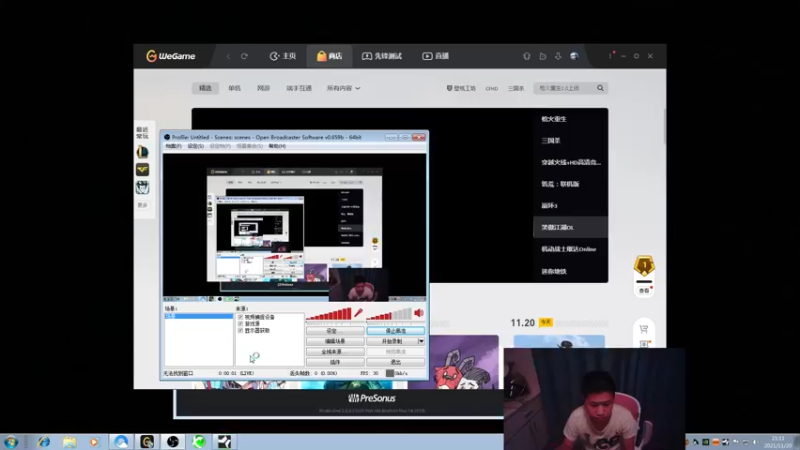
Task: Open the OBS taskbar icon
Action: 172,442
